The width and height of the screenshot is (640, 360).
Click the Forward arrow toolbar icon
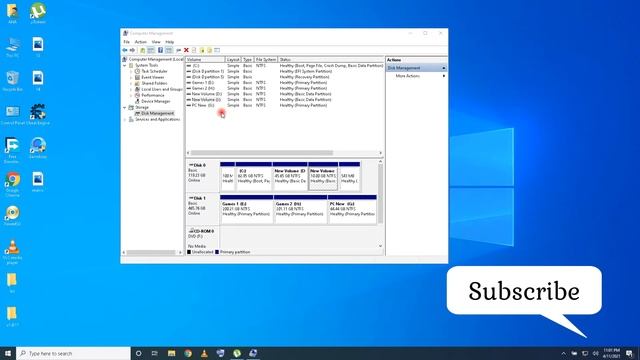132,50
